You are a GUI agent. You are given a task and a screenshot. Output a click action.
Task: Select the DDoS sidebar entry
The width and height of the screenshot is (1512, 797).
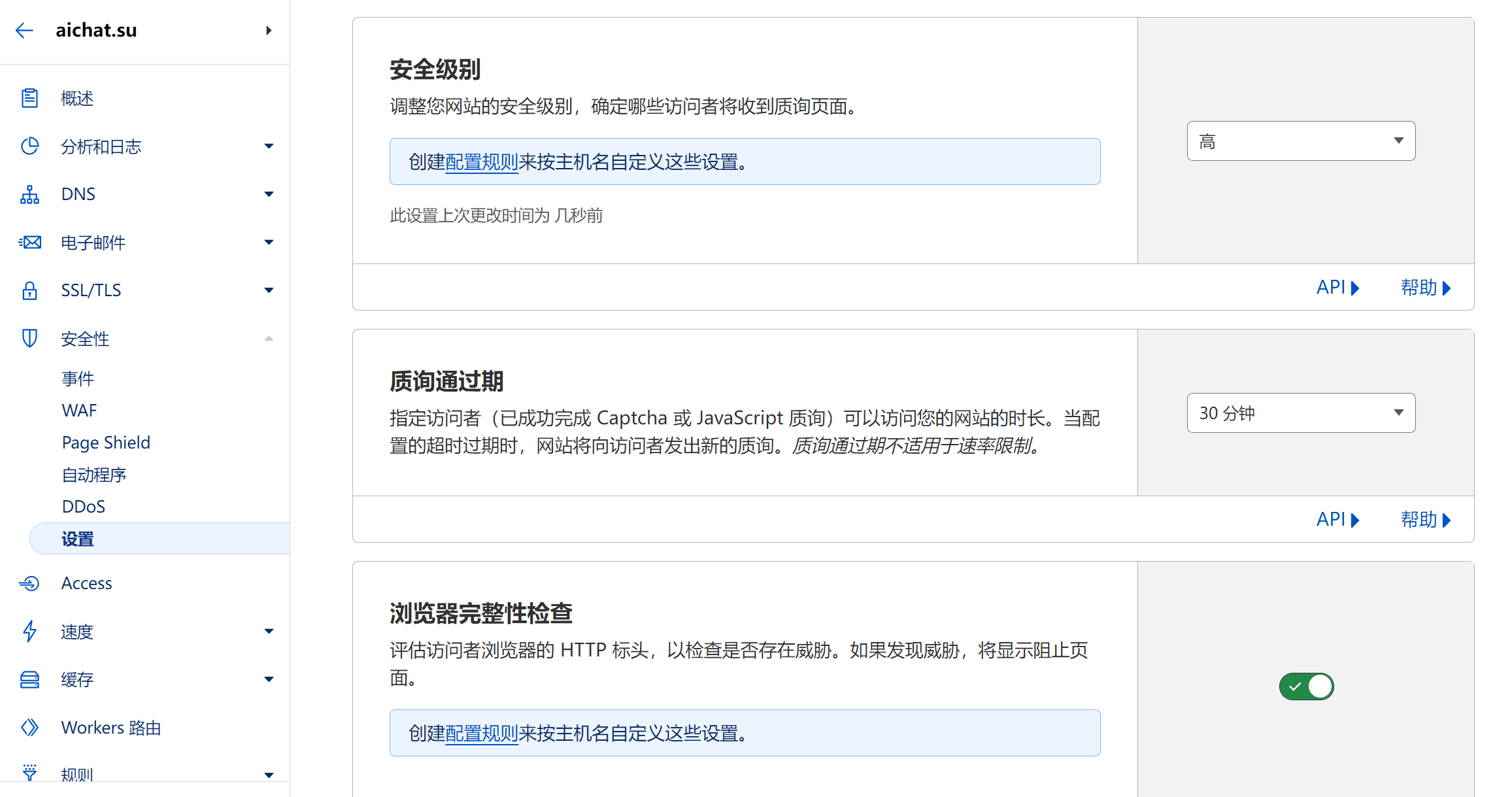pyautogui.click(x=83, y=507)
